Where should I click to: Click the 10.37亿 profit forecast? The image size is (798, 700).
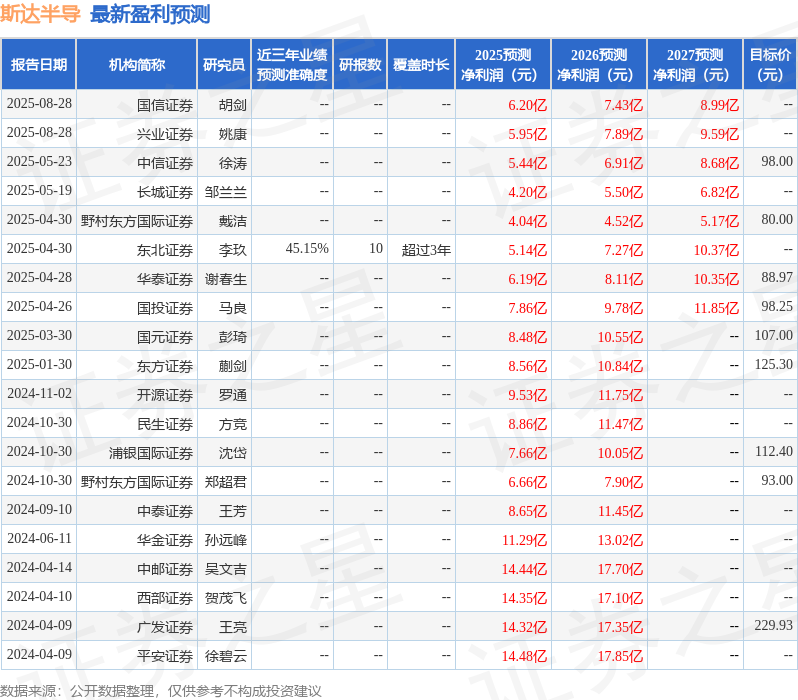pos(716,250)
